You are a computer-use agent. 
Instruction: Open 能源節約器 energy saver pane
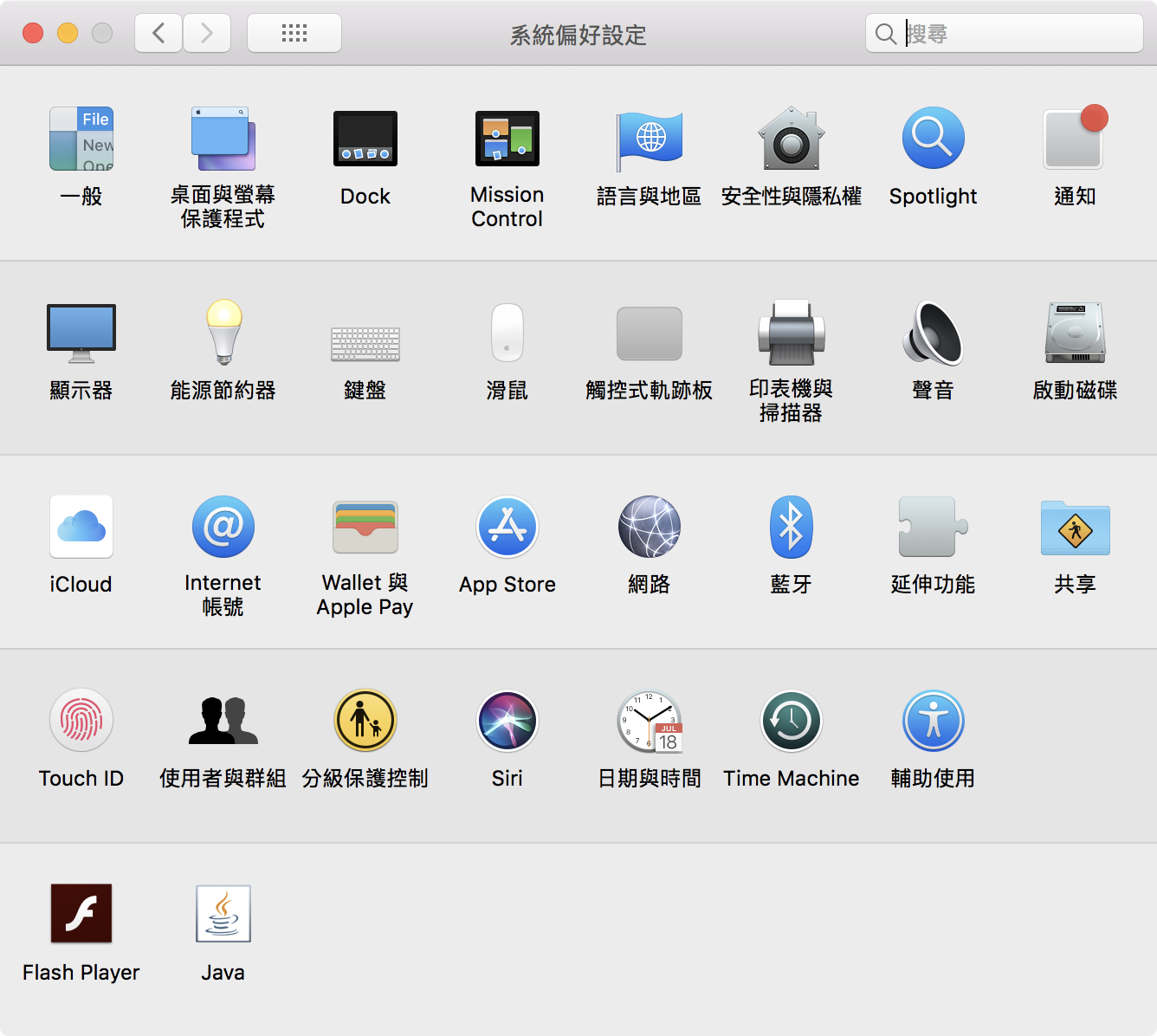[x=223, y=333]
